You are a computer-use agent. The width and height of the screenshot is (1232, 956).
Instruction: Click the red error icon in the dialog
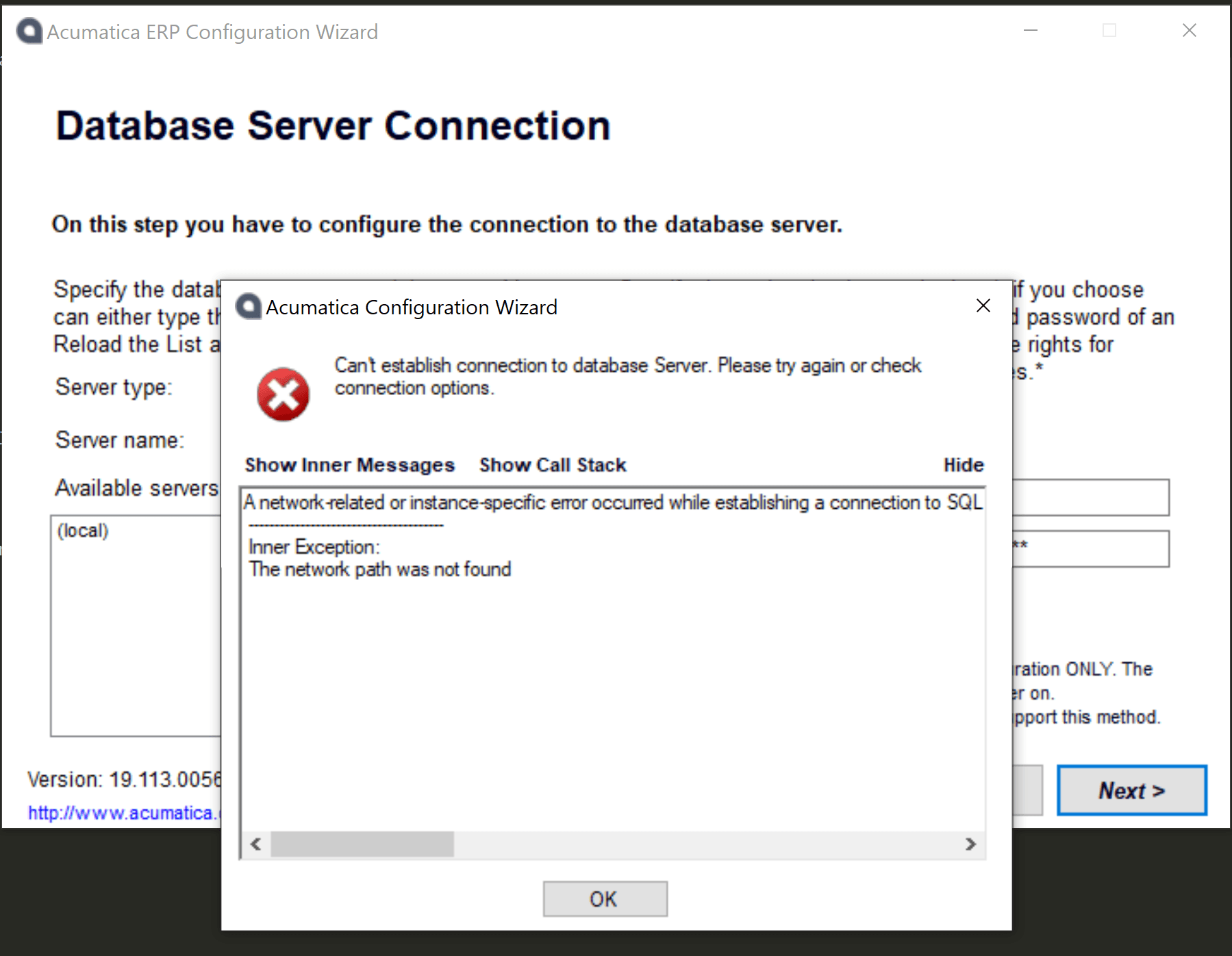click(283, 394)
